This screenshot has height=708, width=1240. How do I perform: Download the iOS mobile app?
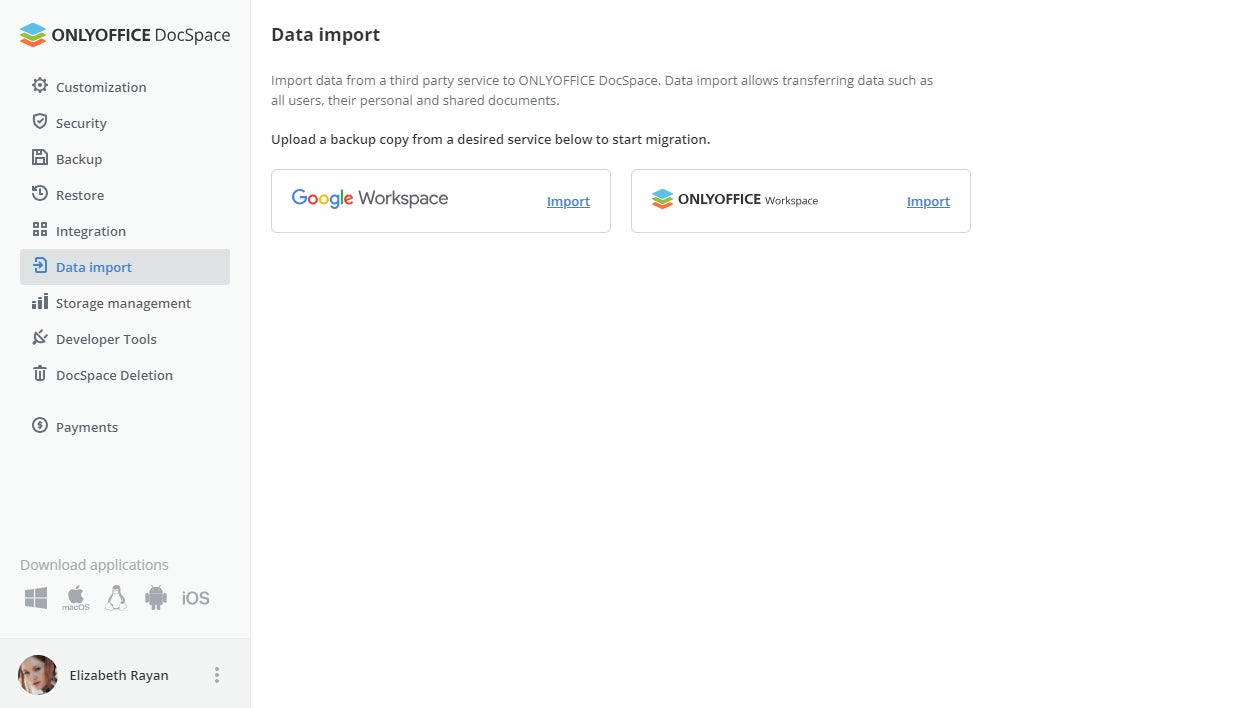[196, 598]
